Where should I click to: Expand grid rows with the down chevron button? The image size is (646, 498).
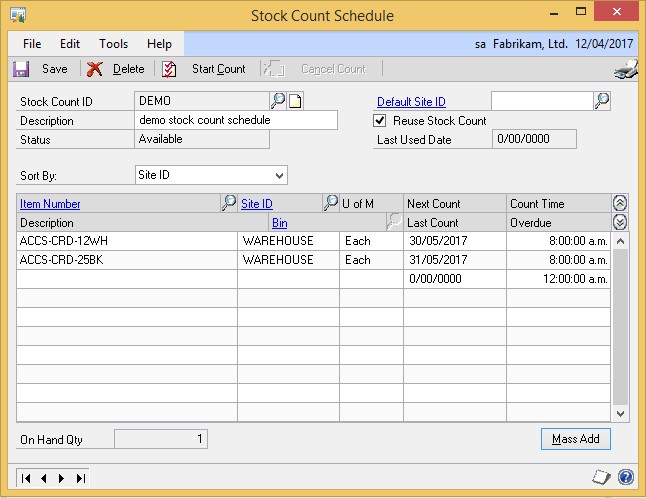pyautogui.click(x=620, y=222)
